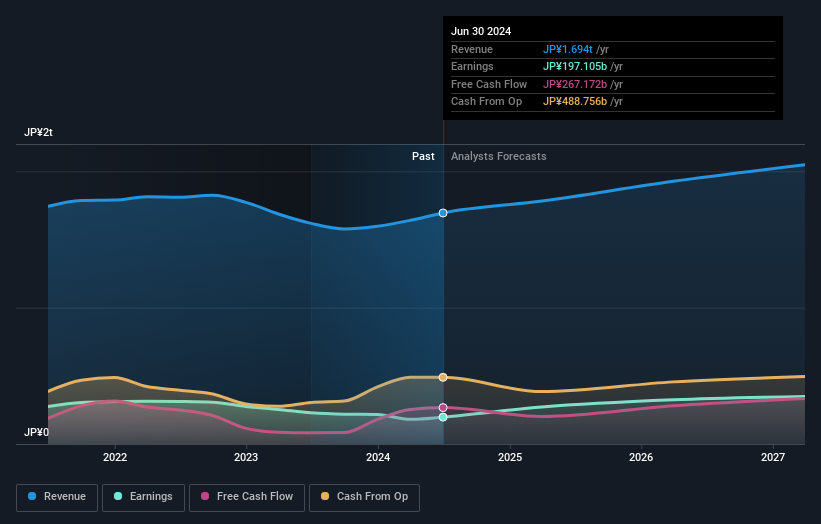Click the 2024 x-axis label
Screen dimensions: 821x524
378,458
